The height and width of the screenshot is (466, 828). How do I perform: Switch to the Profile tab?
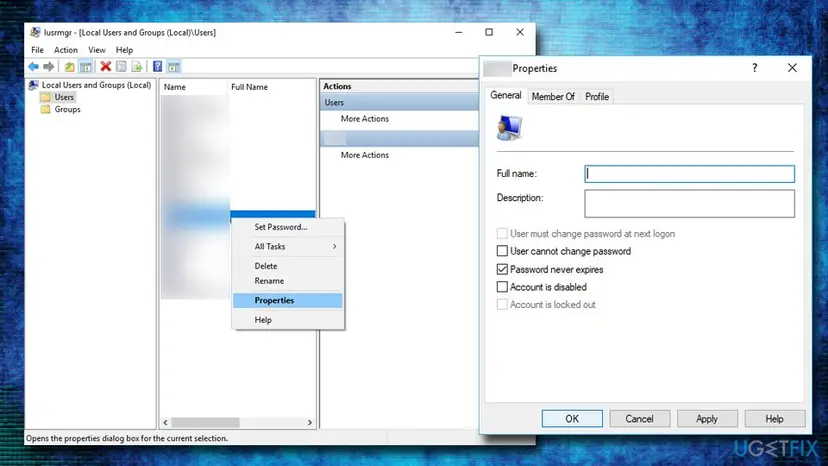coord(597,97)
